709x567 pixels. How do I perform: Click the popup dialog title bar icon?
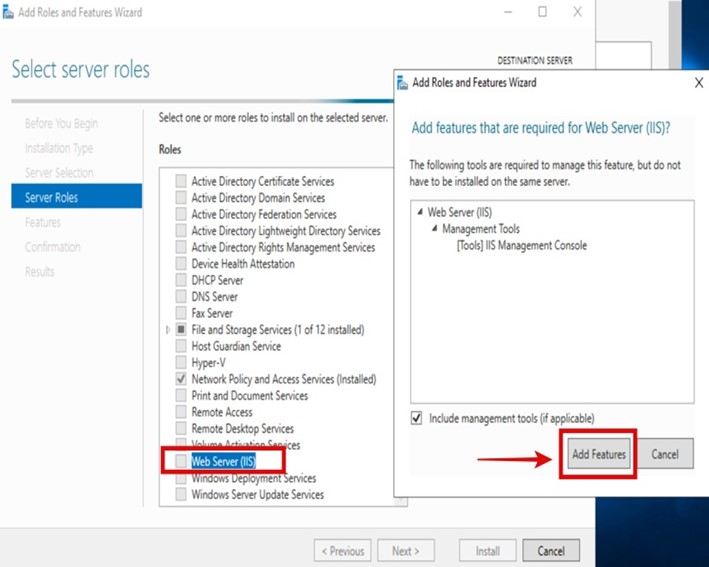point(402,83)
